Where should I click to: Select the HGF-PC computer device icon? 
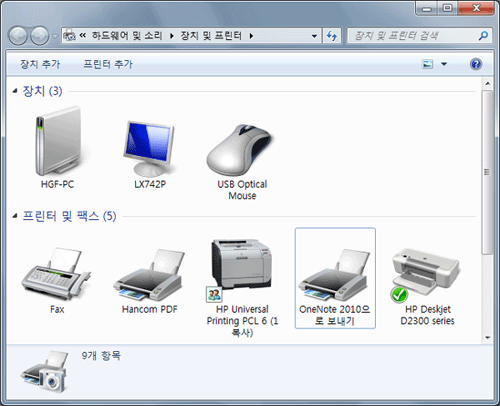[x=58, y=142]
